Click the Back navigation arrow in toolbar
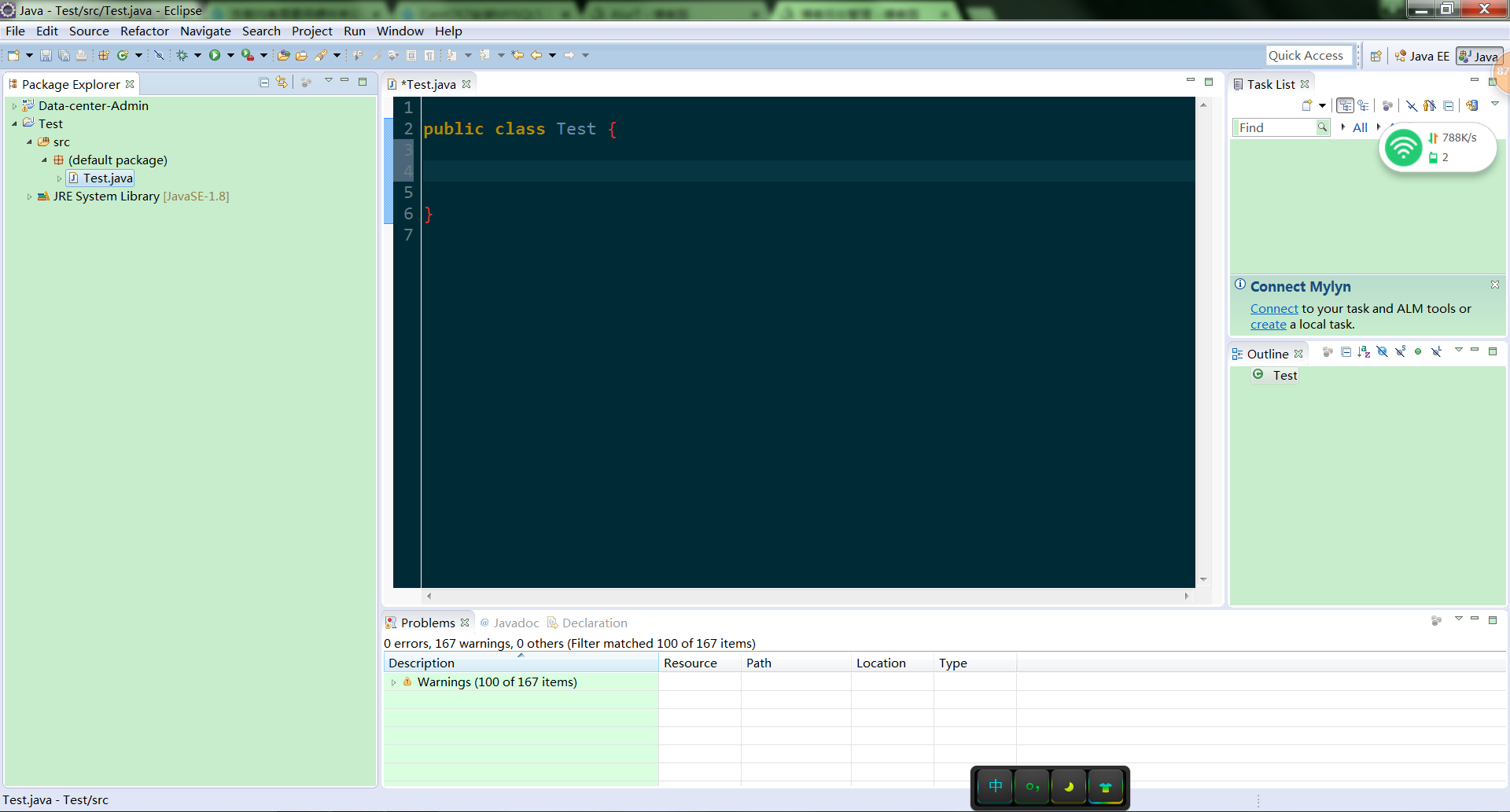 coord(536,55)
